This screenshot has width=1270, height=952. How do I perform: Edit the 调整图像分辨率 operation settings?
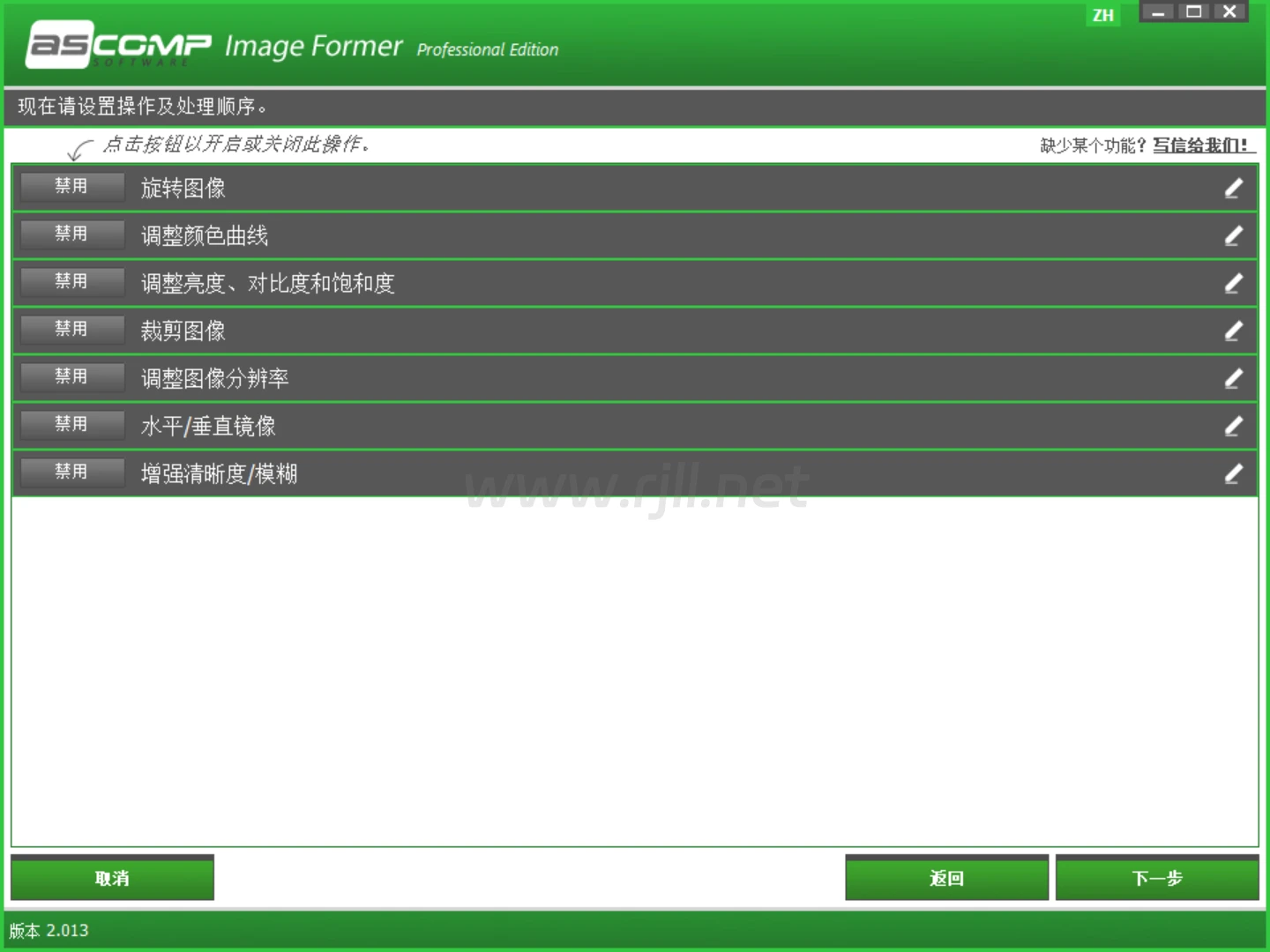click(x=1233, y=378)
